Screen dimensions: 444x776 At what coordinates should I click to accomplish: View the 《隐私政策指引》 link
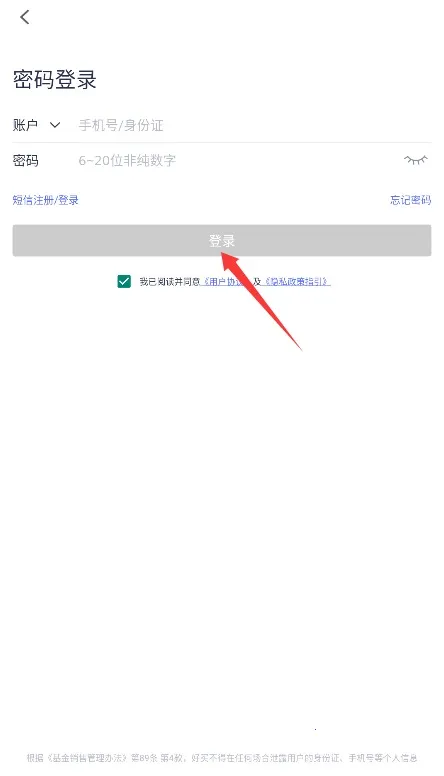[x=296, y=282]
